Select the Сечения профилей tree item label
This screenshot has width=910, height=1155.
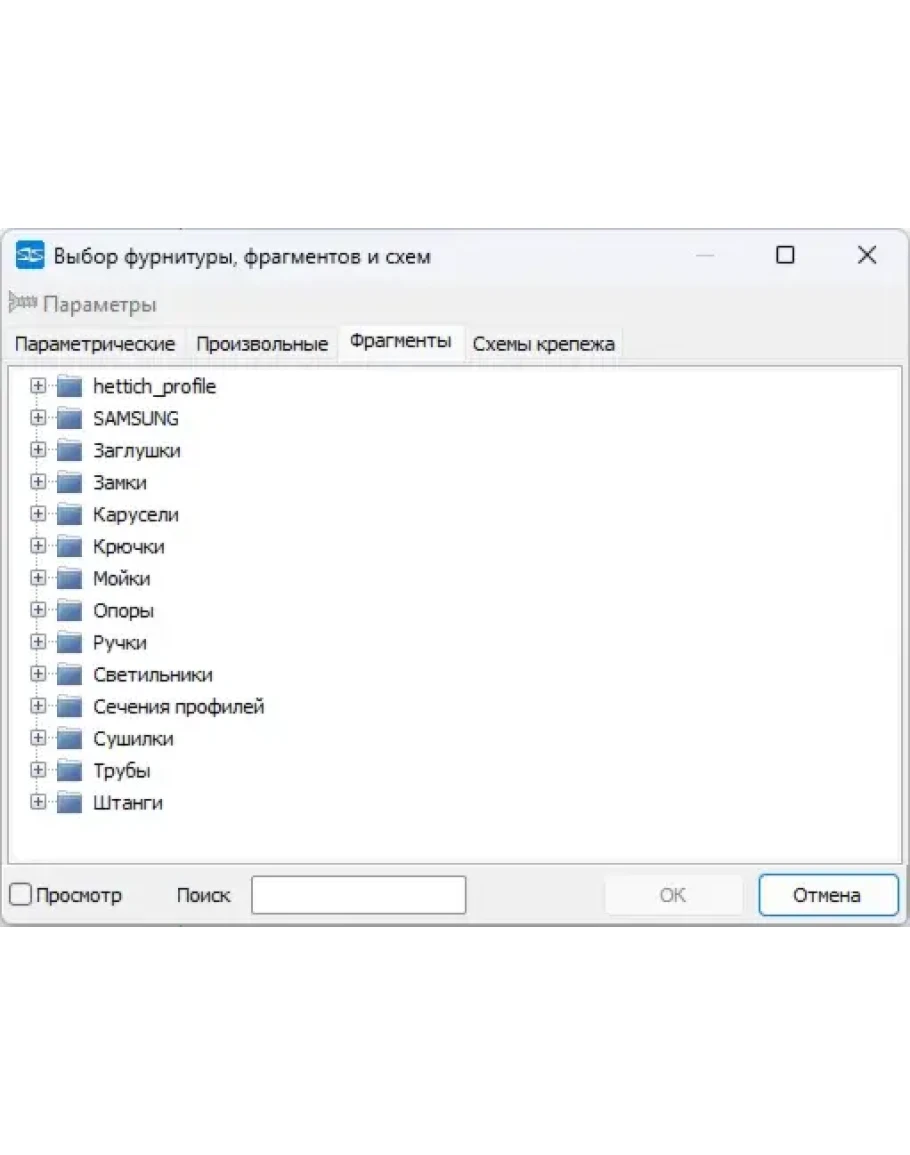point(178,706)
